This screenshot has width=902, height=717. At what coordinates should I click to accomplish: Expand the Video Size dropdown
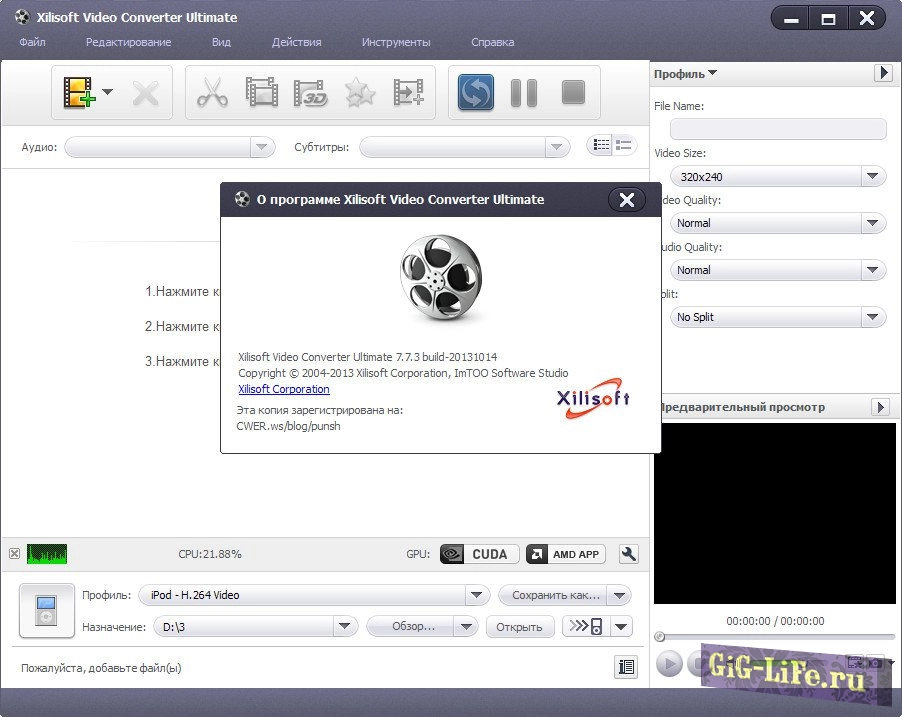coord(874,177)
